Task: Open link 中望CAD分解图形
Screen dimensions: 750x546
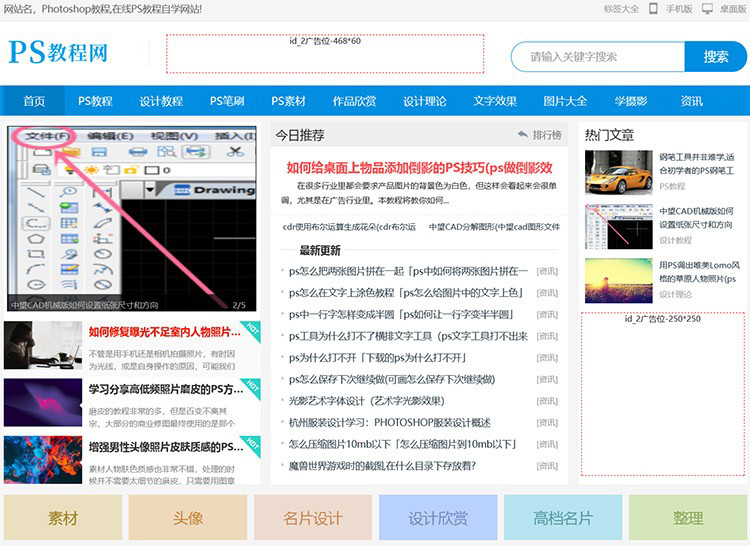Action: [495, 227]
